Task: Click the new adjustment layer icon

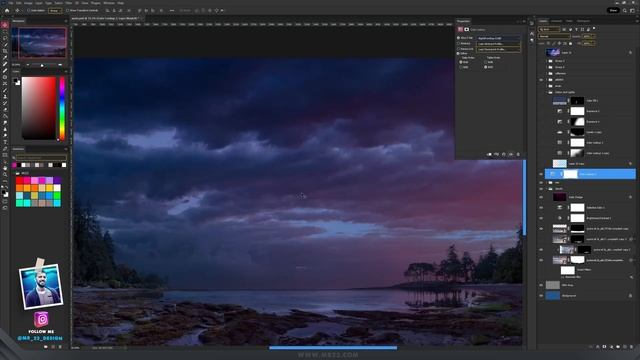Action: (611, 347)
